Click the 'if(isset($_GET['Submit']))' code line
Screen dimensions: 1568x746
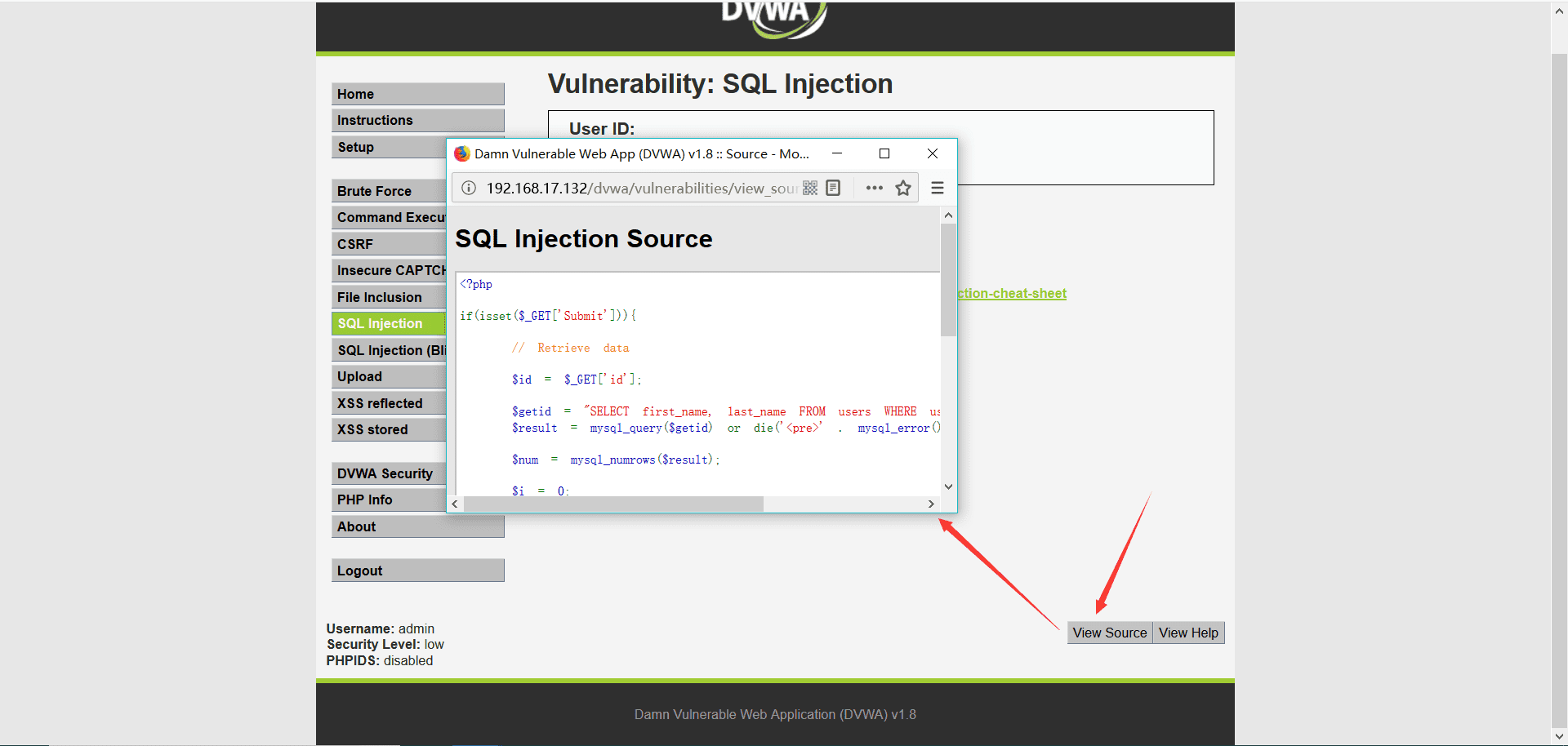548,316
